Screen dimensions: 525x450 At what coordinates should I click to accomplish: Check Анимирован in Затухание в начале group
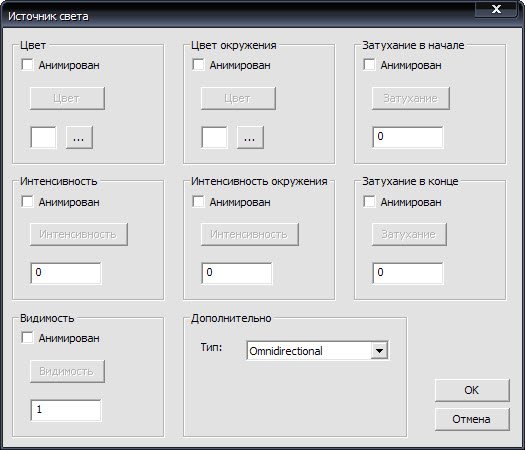pyautogui.click(x=369, y=65)
